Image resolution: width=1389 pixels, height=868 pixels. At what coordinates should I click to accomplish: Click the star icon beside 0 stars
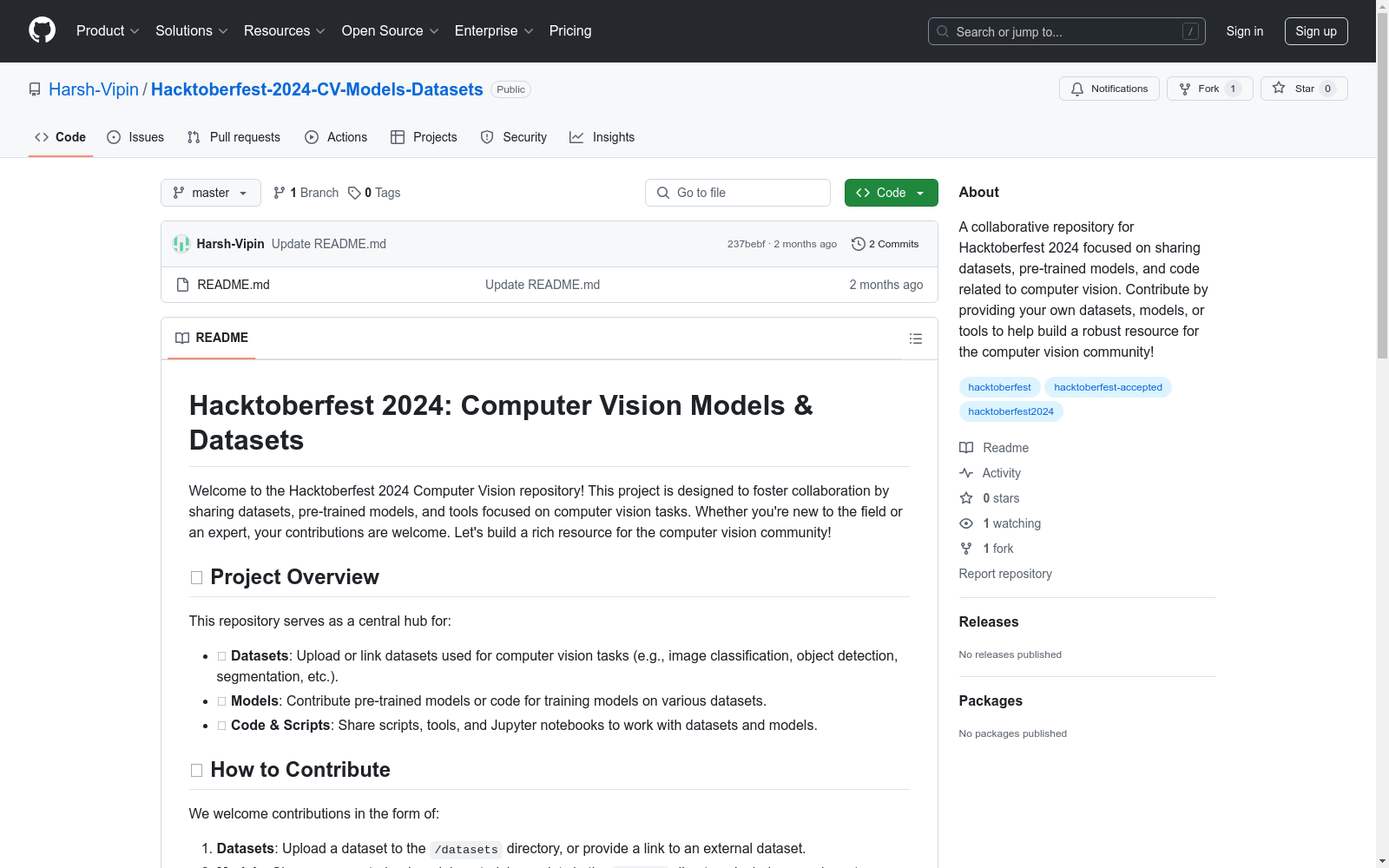click(x=966, y=498)
